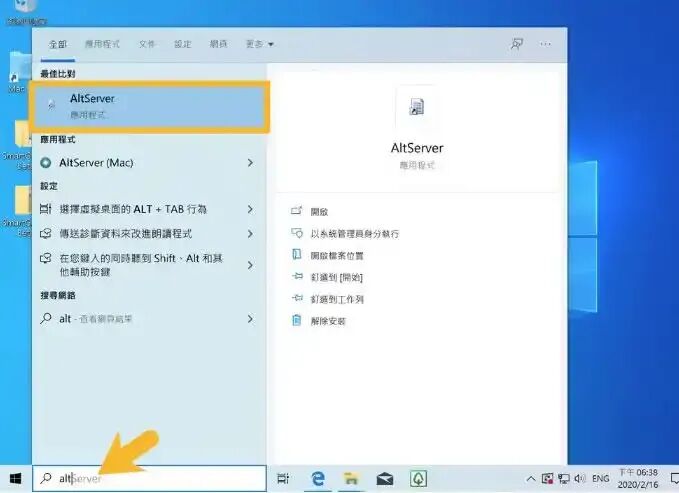Switch to the 全部 (All) search tab
The image size is (679, 493).
(58, 44)
